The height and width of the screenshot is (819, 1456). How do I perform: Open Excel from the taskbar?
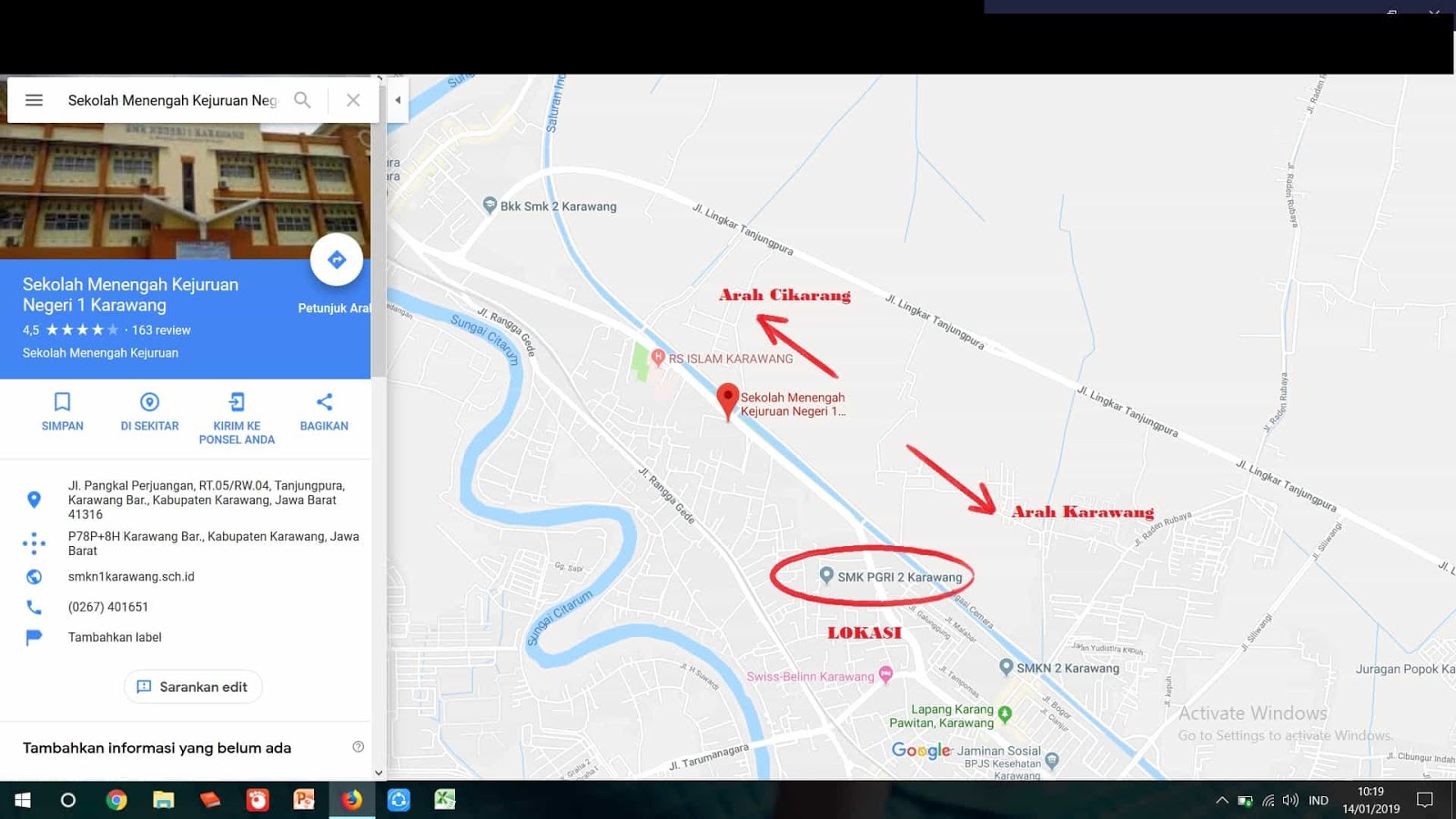[445, 800]
